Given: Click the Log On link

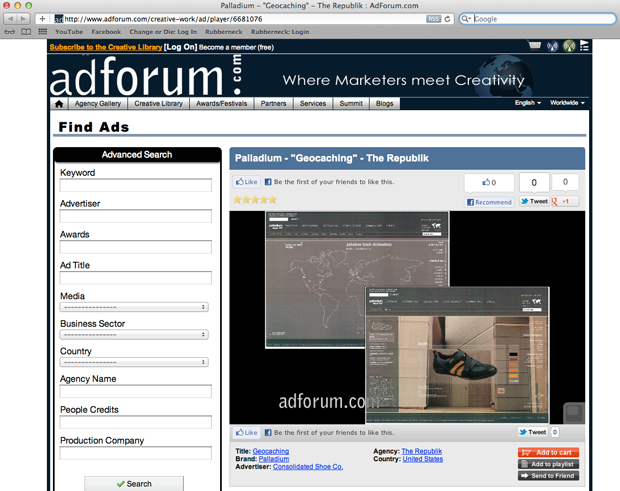Looking at the screenshot, I should [x=180, y=47].
